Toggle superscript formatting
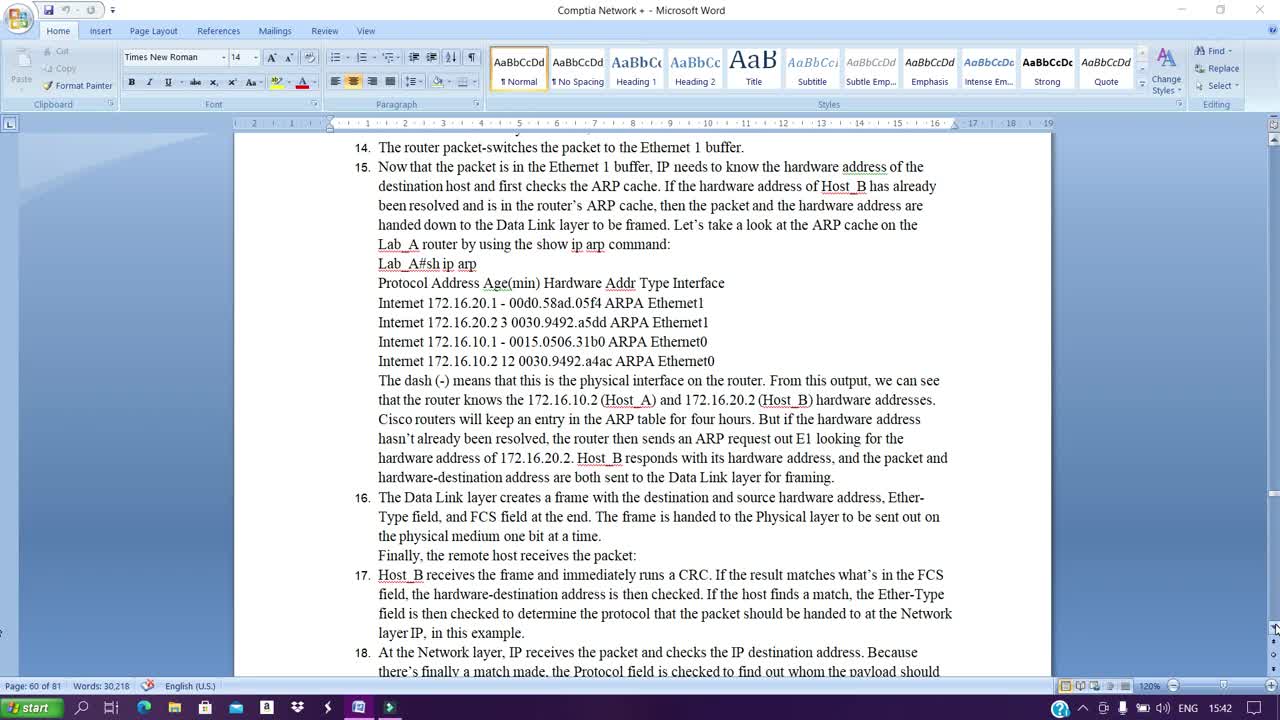The image size is (1280, 720). pyautogui.click(x=232, y=82)
